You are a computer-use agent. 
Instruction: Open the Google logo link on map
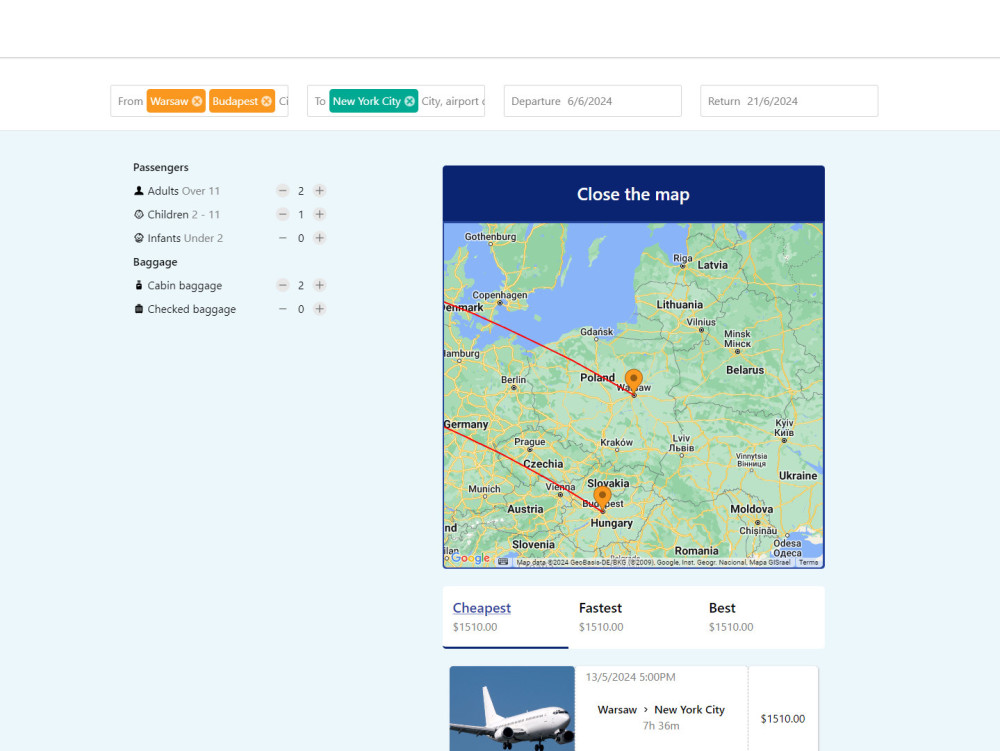pyautogui.click(x=470, y=558)
